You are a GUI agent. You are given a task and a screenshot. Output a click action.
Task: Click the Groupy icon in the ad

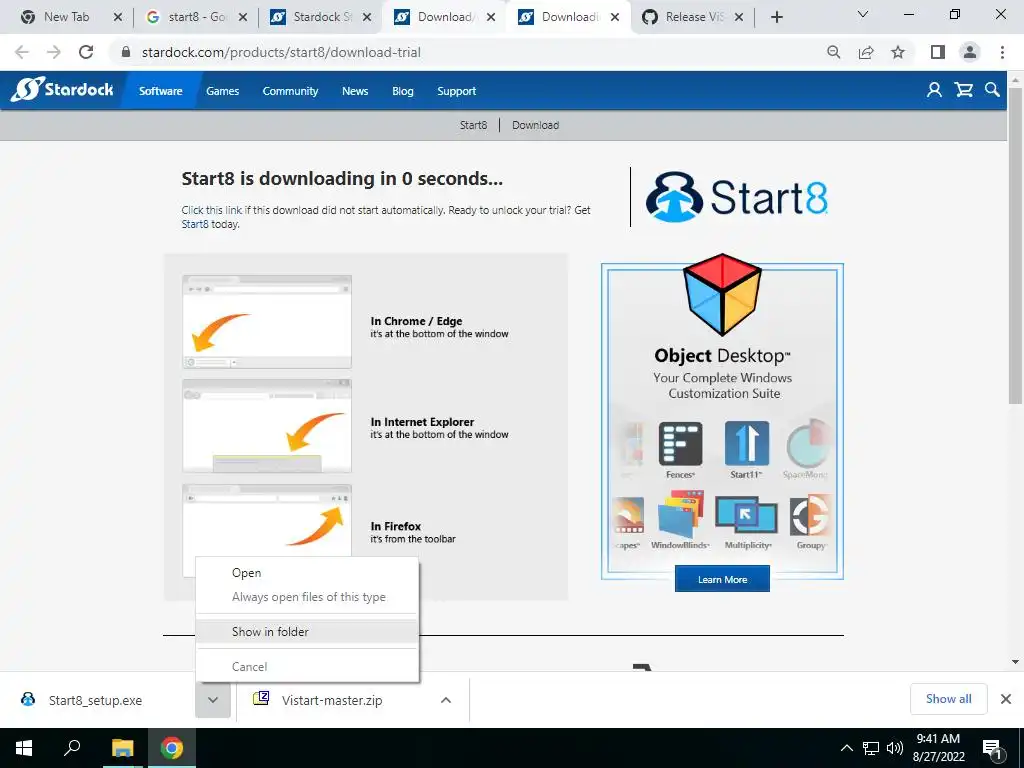810,515
